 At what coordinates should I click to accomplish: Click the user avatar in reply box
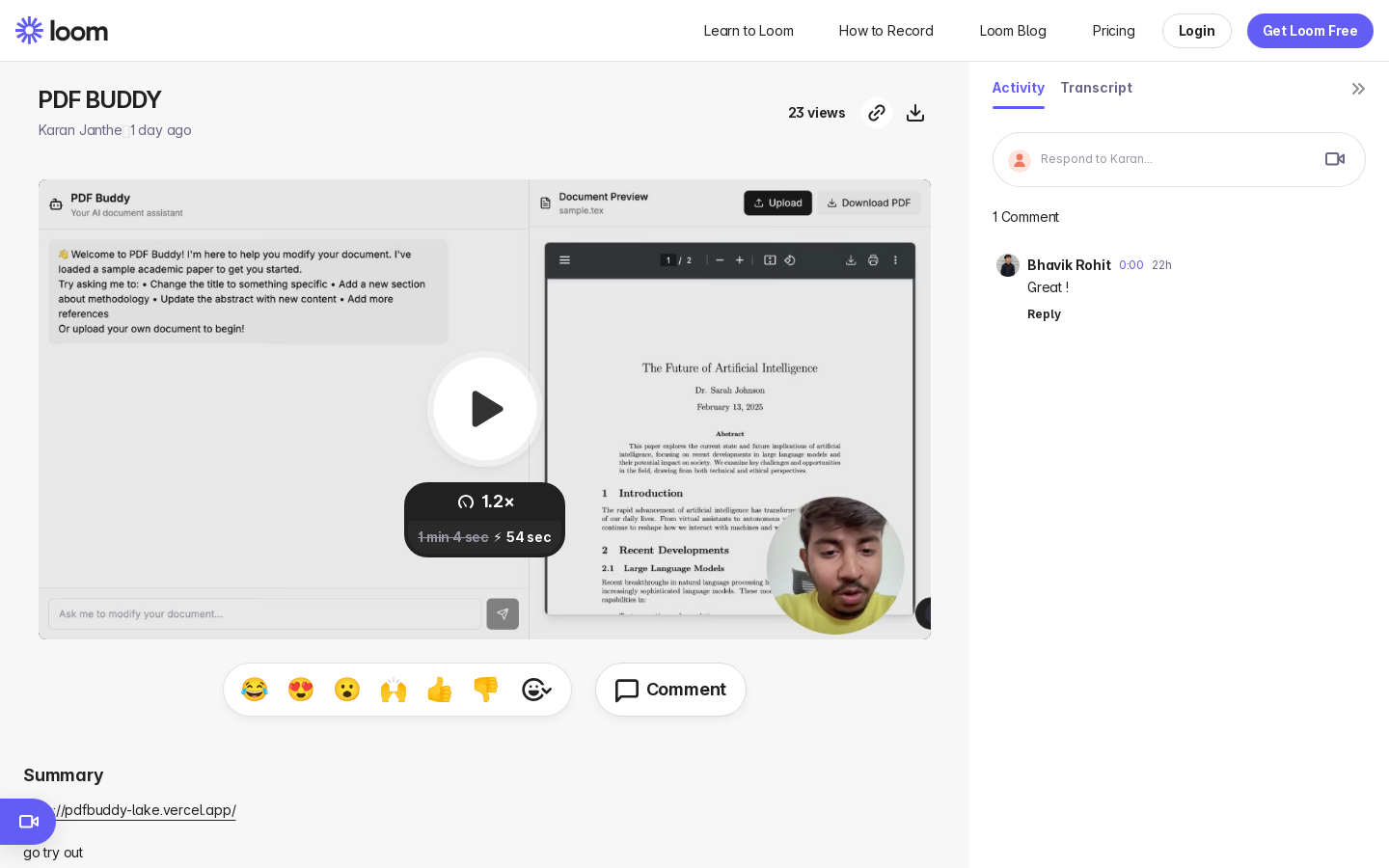[1020, 160]
